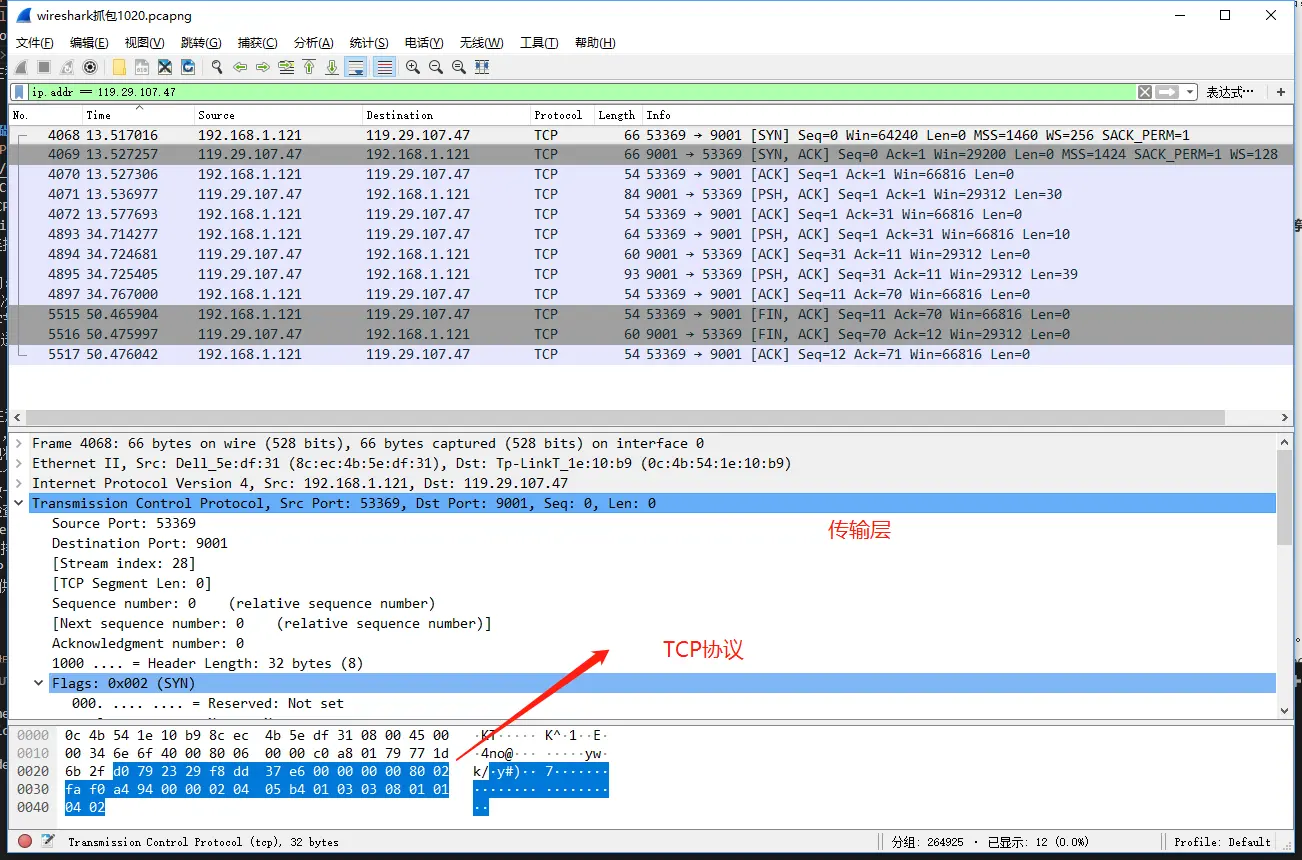
Task: Click the Restart current capture icon
Action: coord(67,67)
